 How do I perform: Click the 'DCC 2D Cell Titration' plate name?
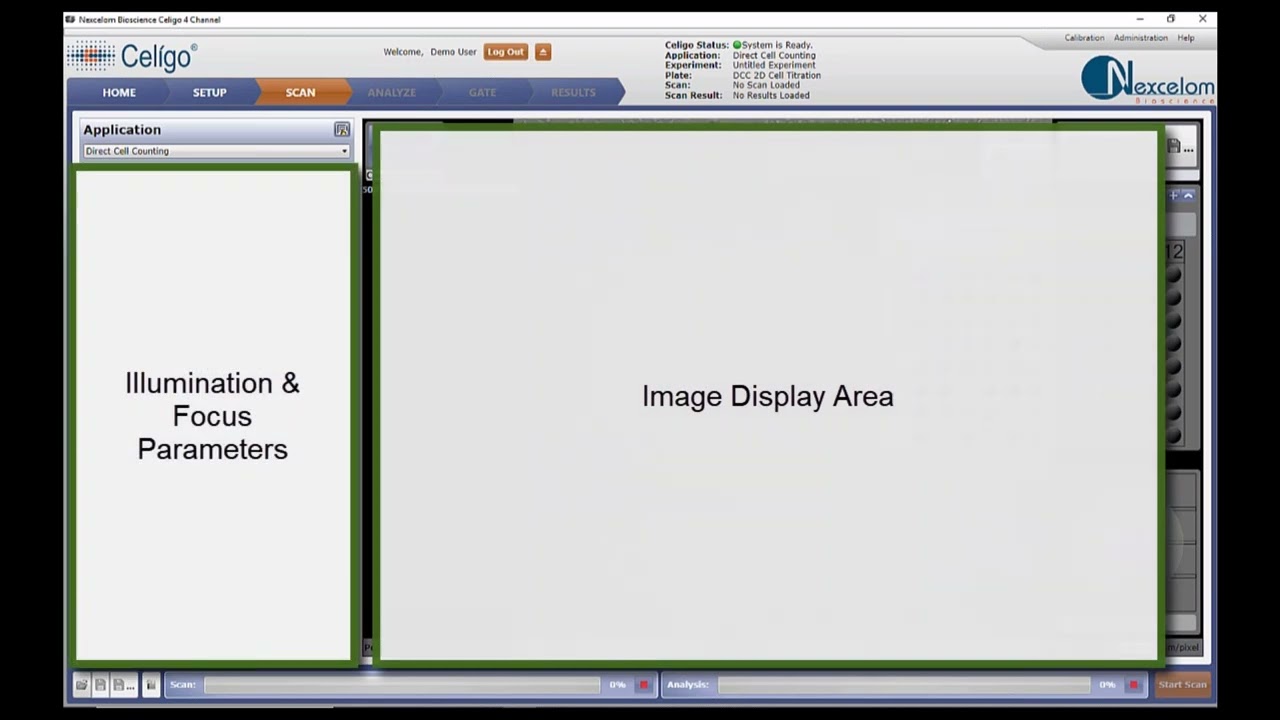777,75
